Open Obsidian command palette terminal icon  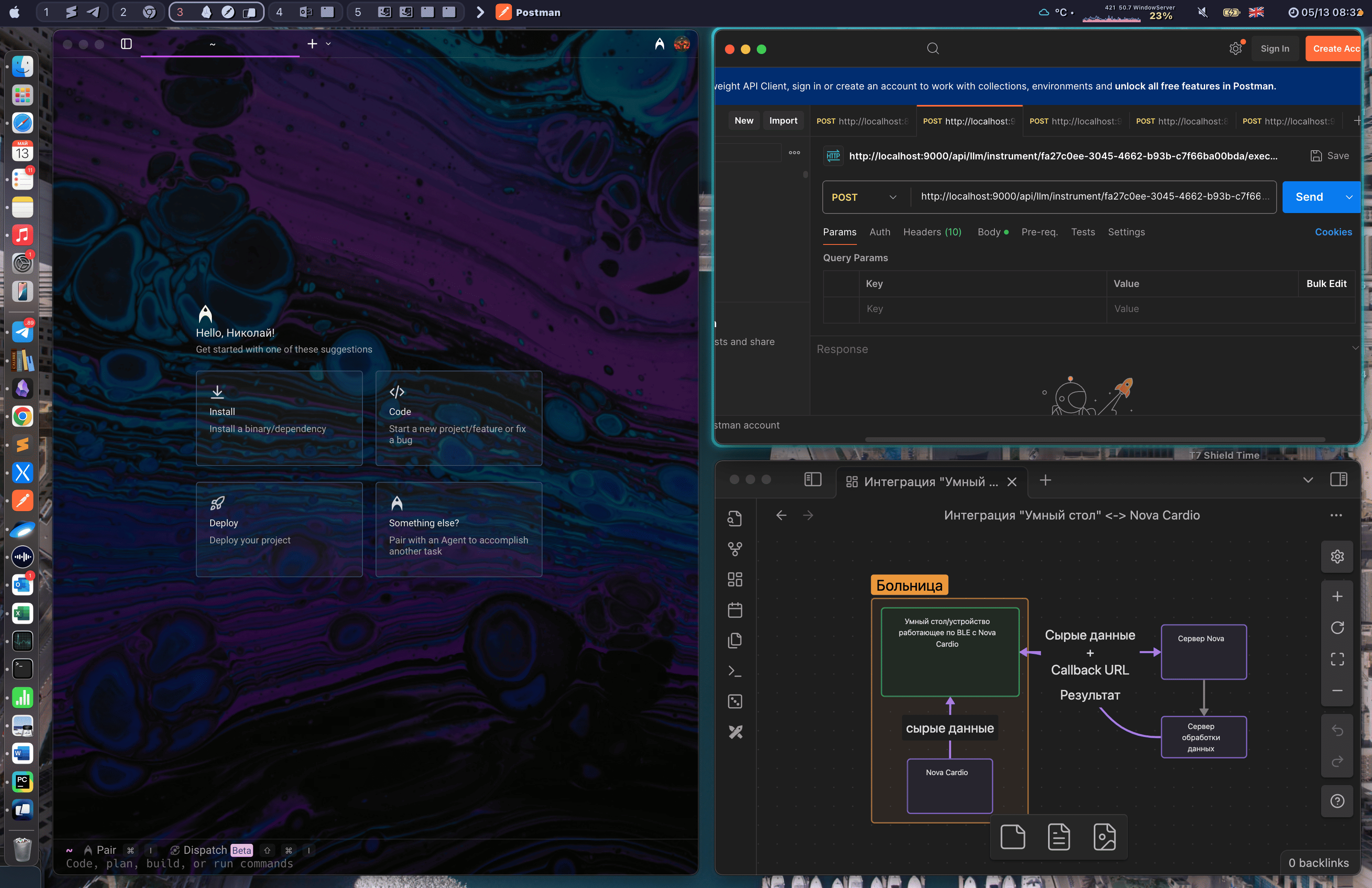(735, 671)
